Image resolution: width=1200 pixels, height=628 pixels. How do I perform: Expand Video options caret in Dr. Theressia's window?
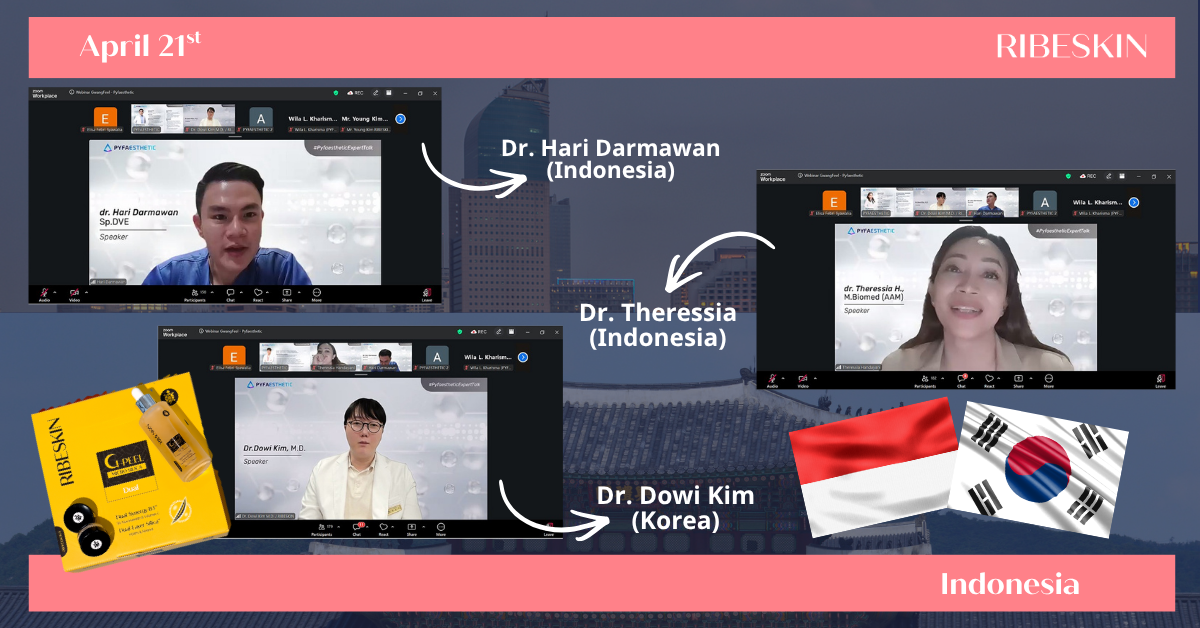(814, 378)
